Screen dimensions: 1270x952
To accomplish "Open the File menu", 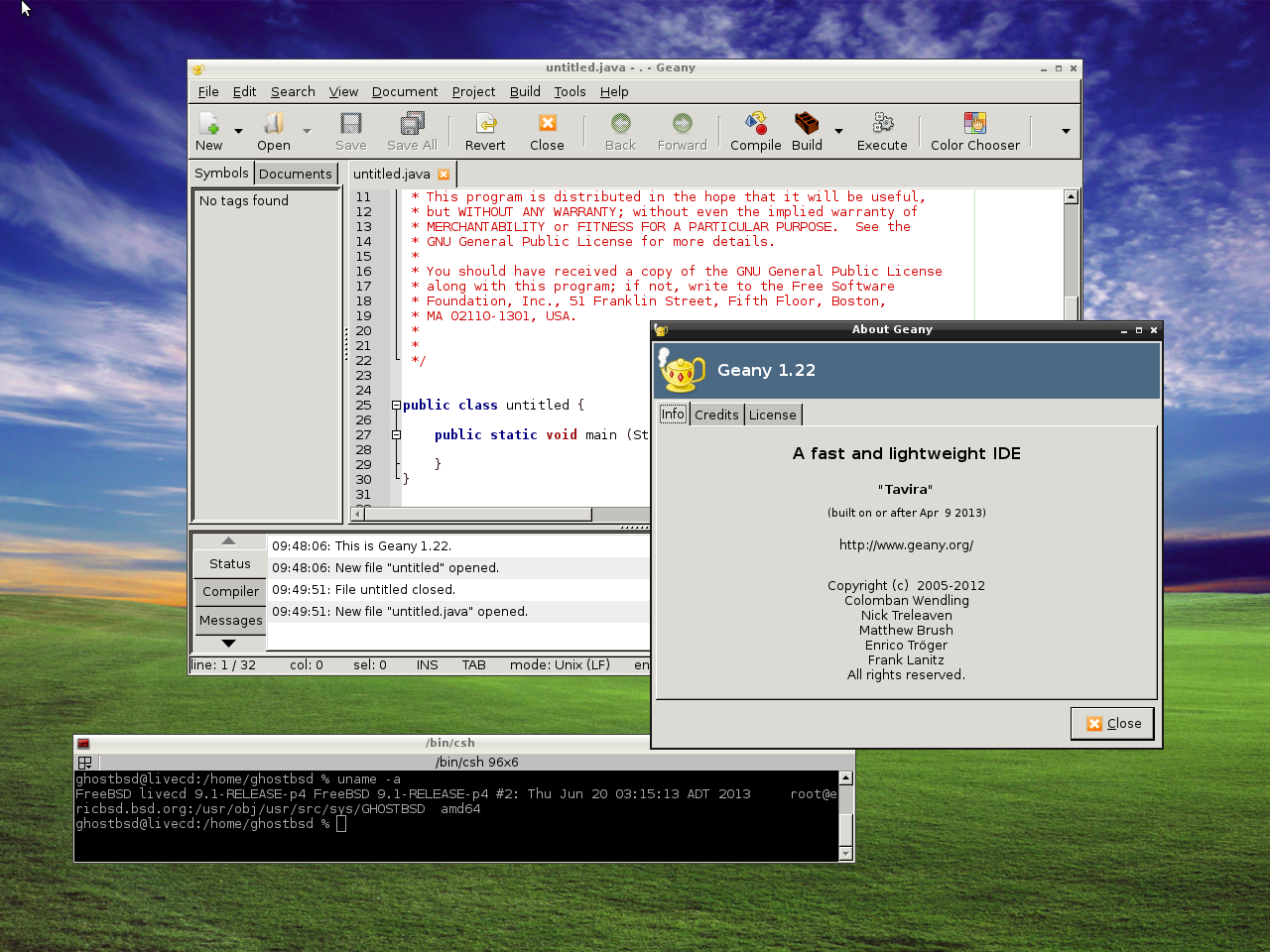I will (208, 91).
